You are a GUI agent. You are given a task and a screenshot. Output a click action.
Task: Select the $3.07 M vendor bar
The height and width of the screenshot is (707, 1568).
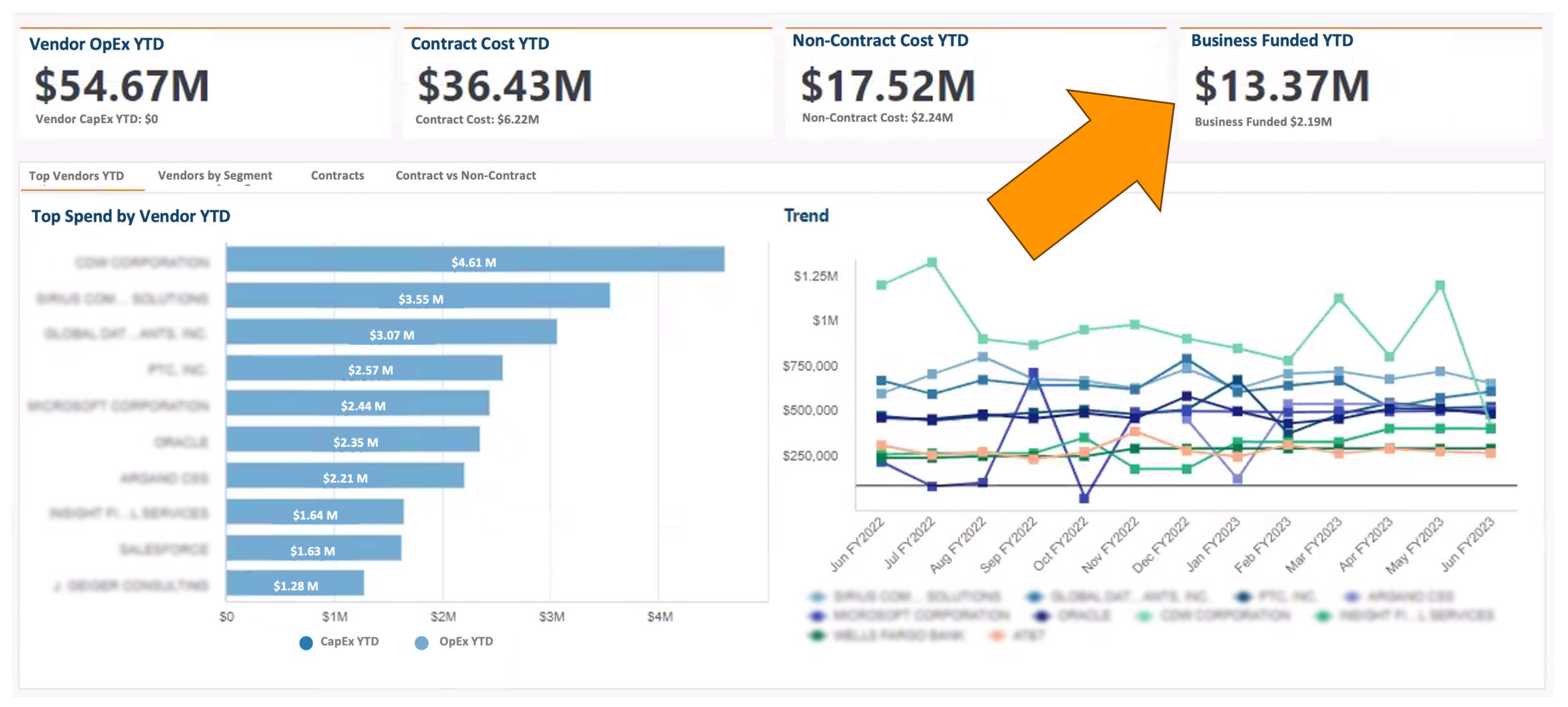pos(391,331)
